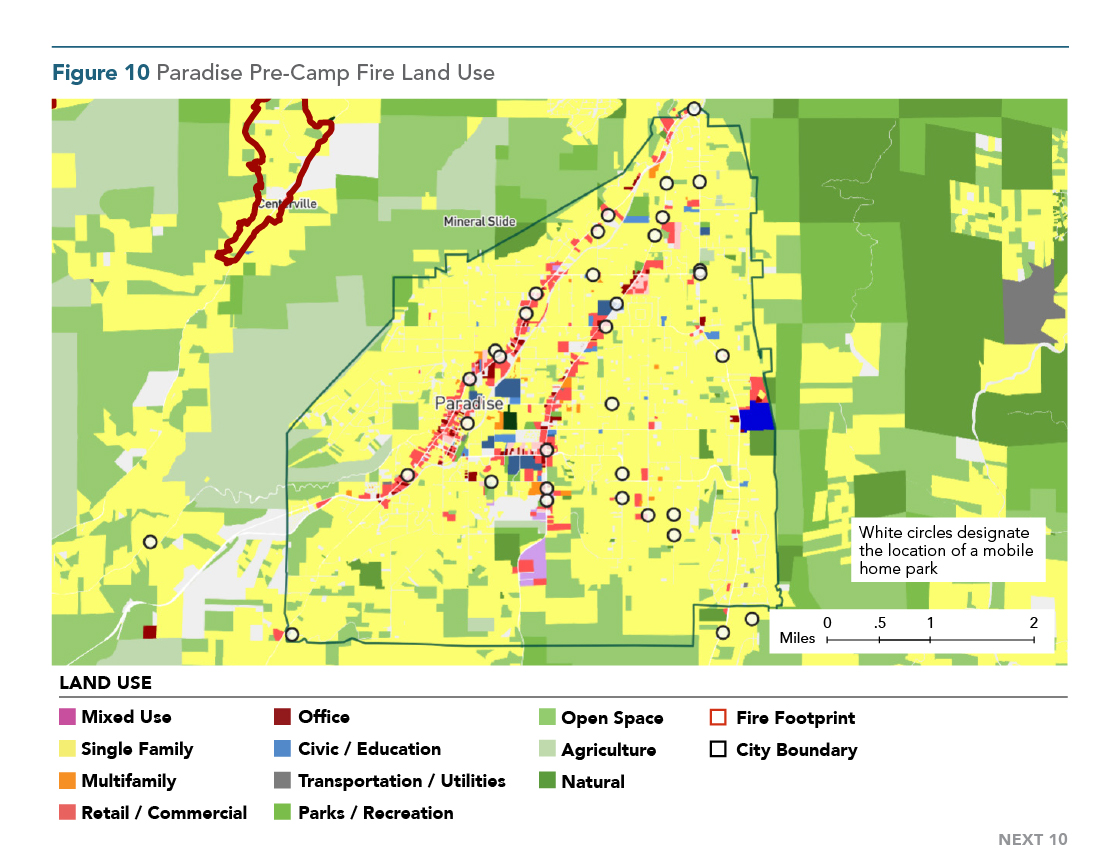1120x866 pixels.
Task: Click the 'Fire Footprint' legend label
Action: pos(796,718)
